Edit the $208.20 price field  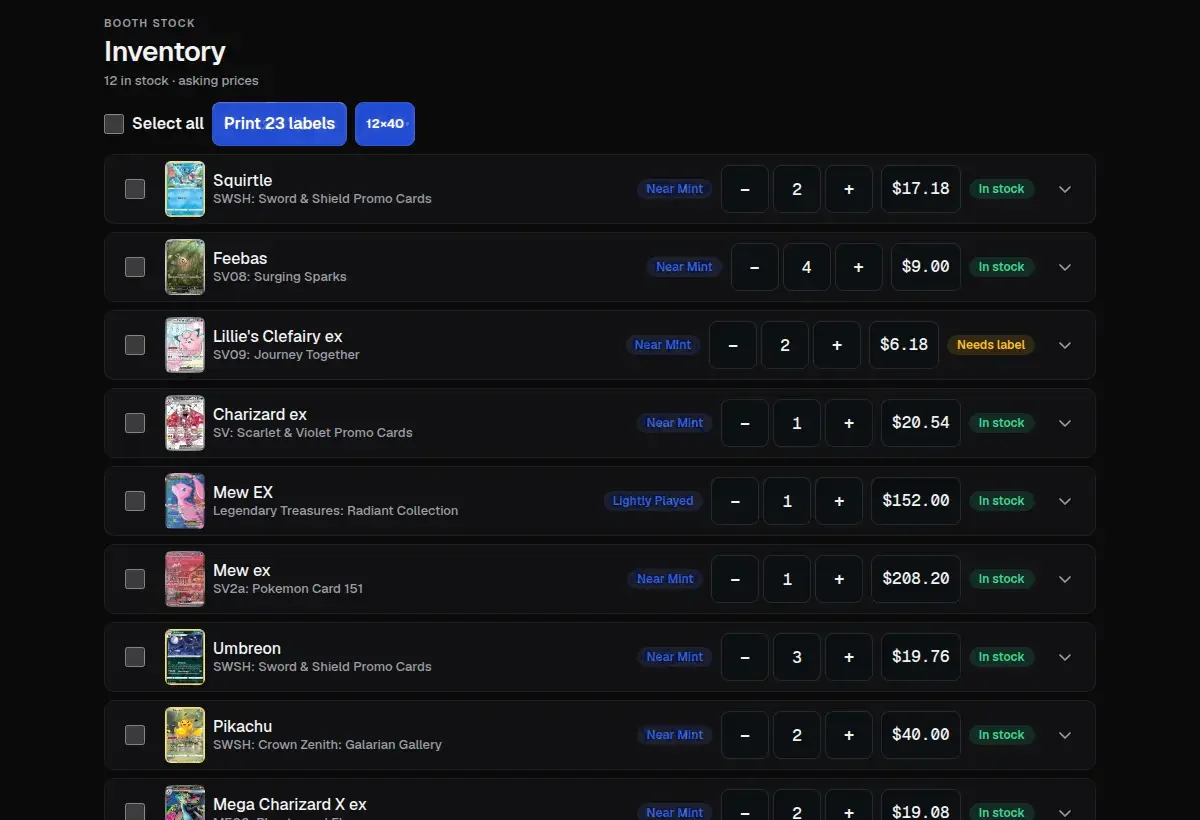coord(916,579)
